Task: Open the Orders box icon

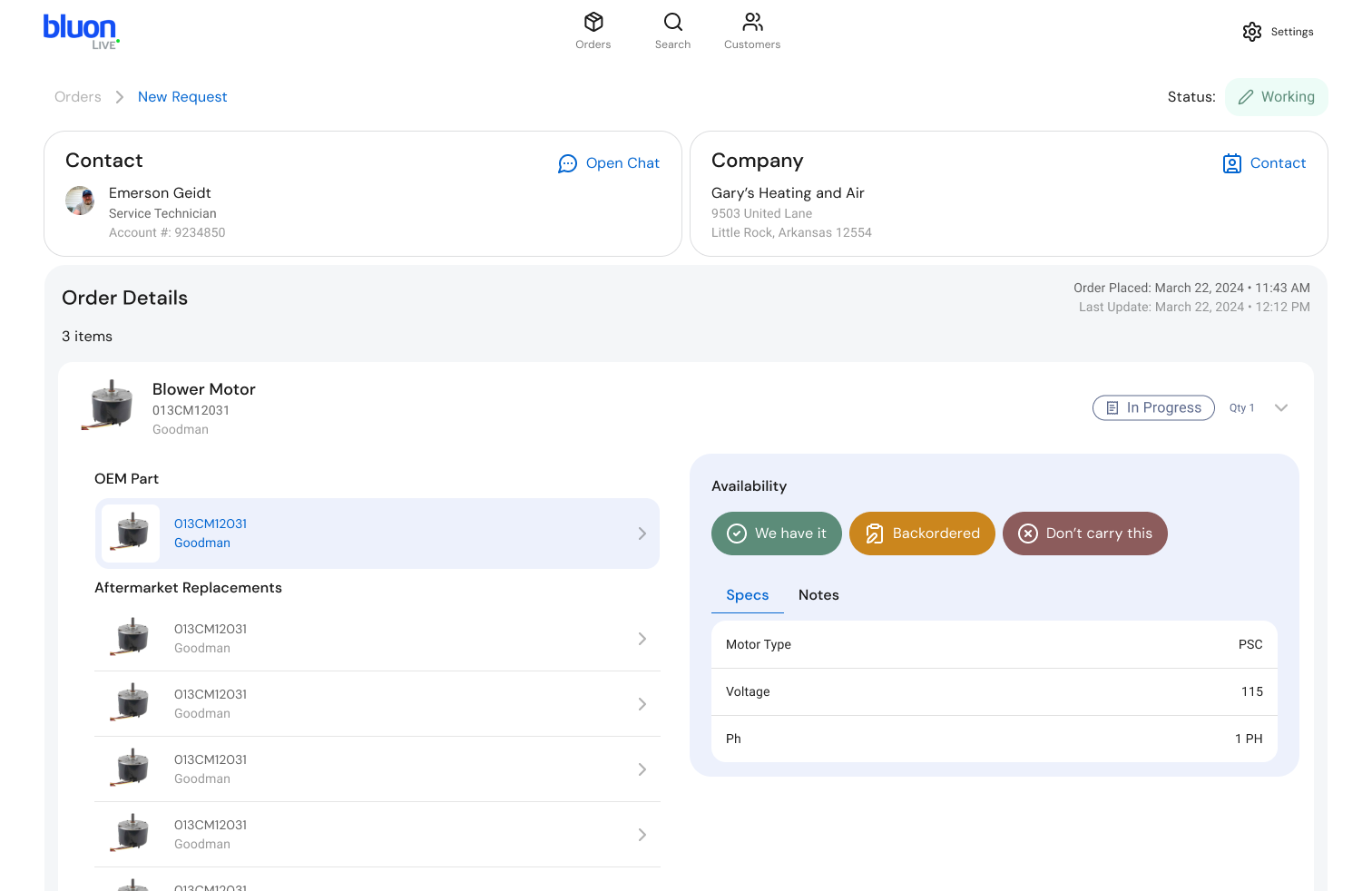Action: pos(593,22)
